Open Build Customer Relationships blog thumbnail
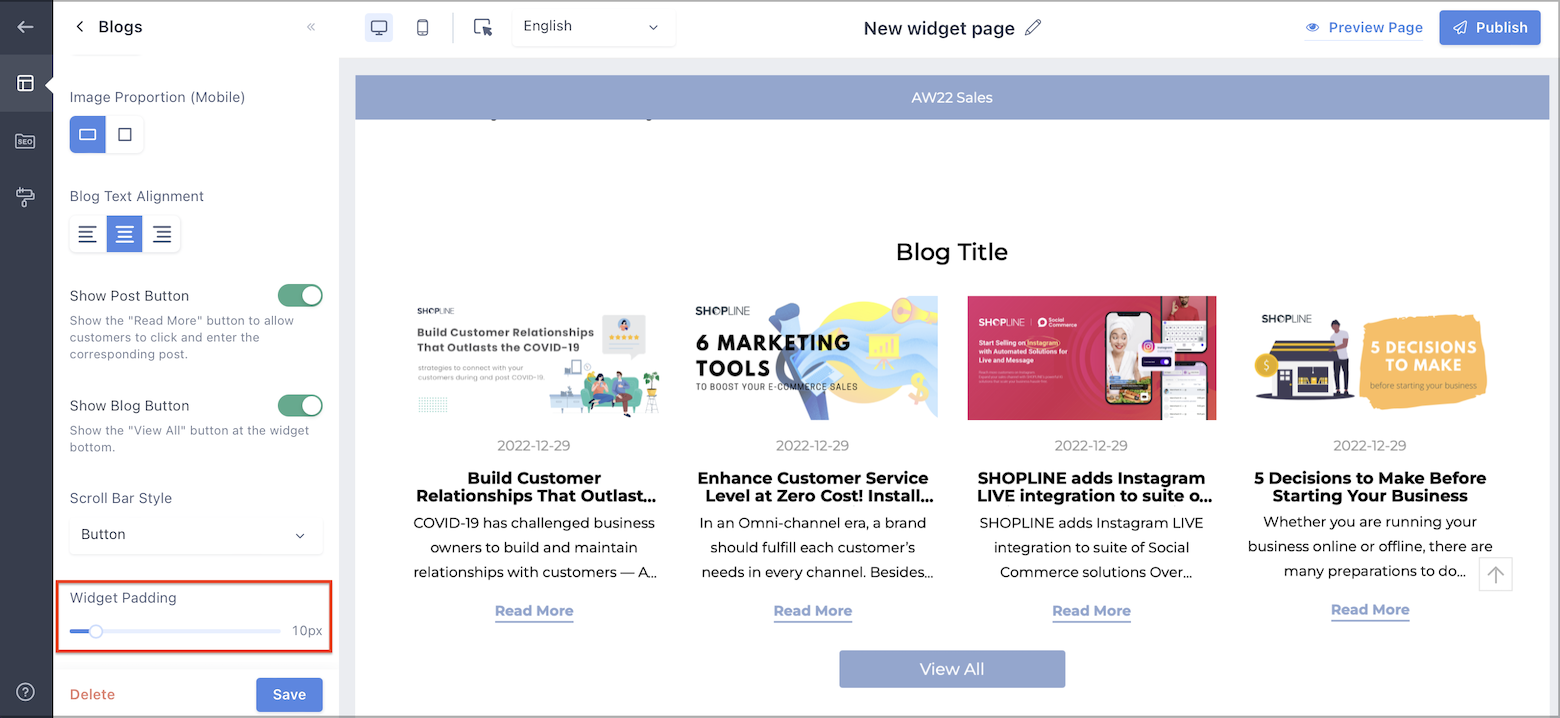The height and width of the screenshot is (718, 1560). pyautogui.click(x=534, y=358)
